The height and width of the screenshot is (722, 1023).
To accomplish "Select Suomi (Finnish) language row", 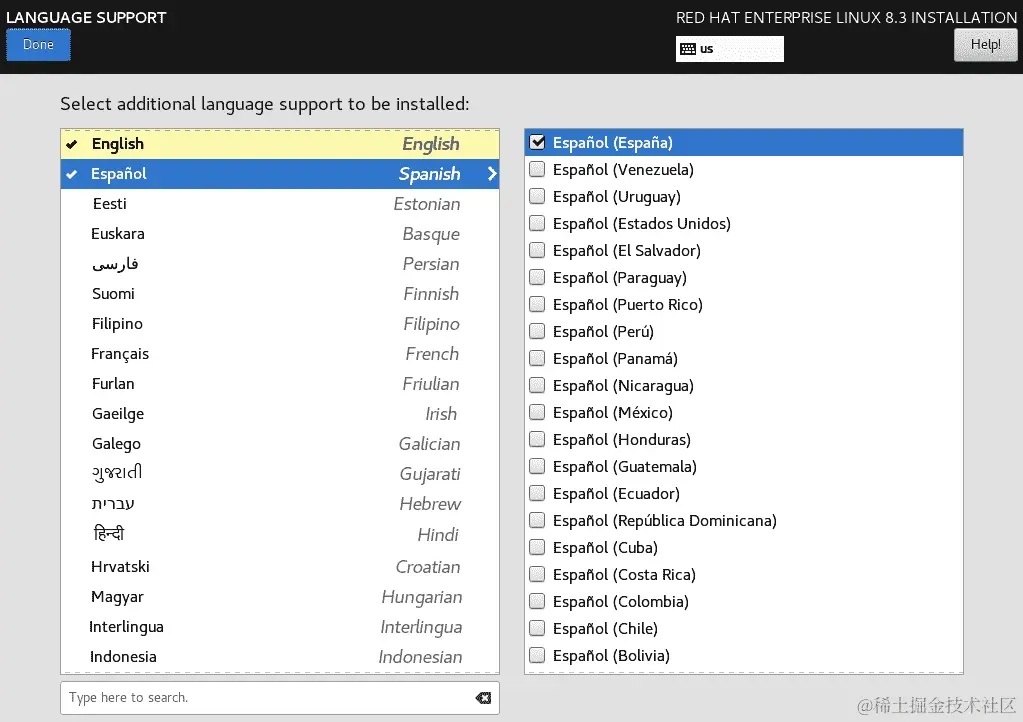I will (280, 294).
